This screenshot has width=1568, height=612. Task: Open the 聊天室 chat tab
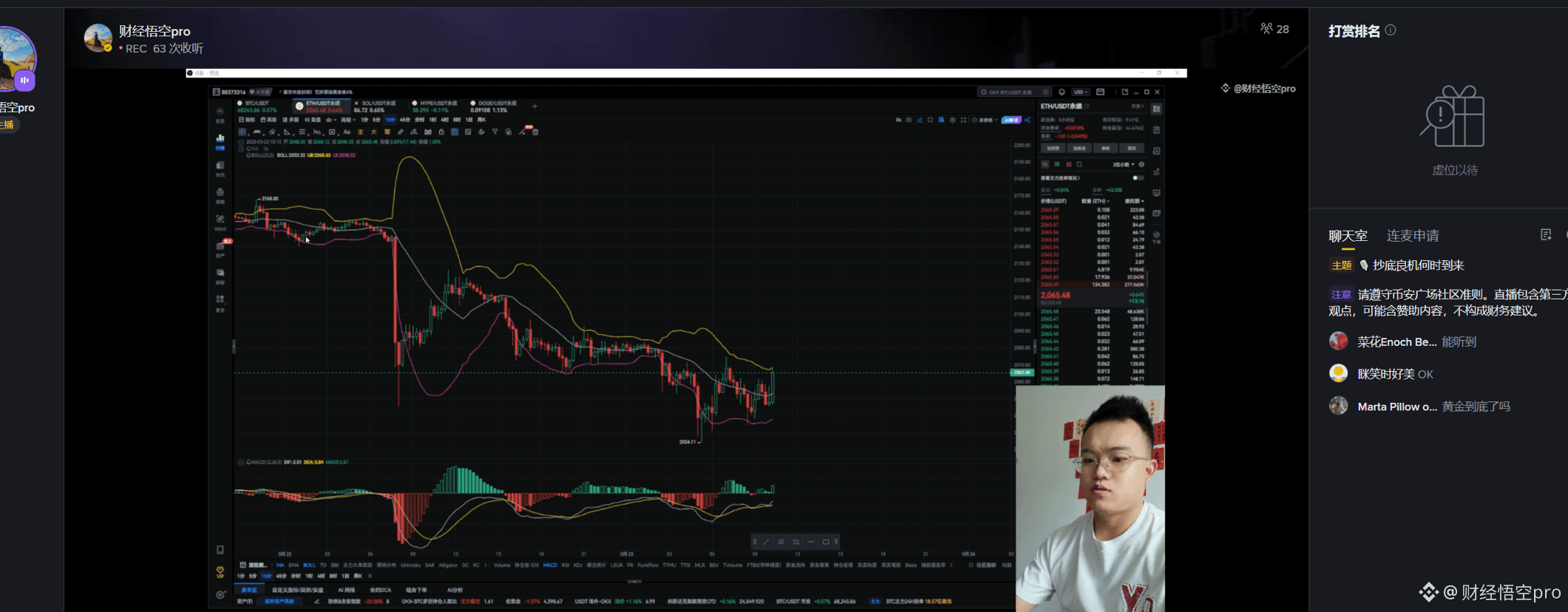1348,236
